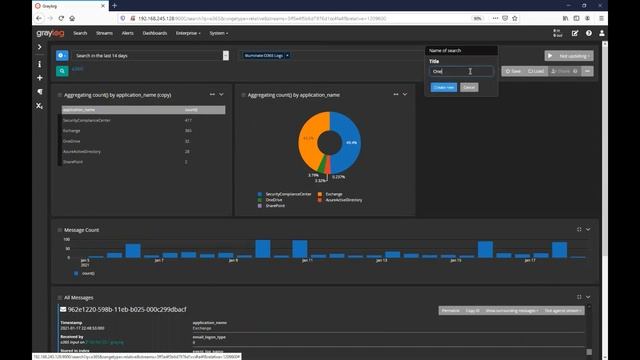Go to the Search page

(x=80, y=33)
